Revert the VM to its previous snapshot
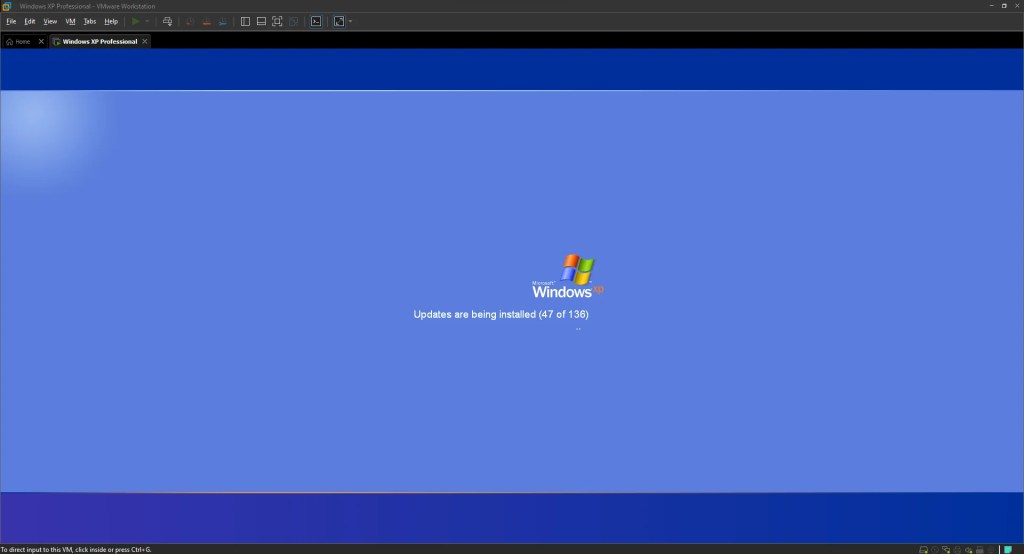This screenshot has height=554, width=1024. [206, 22]
